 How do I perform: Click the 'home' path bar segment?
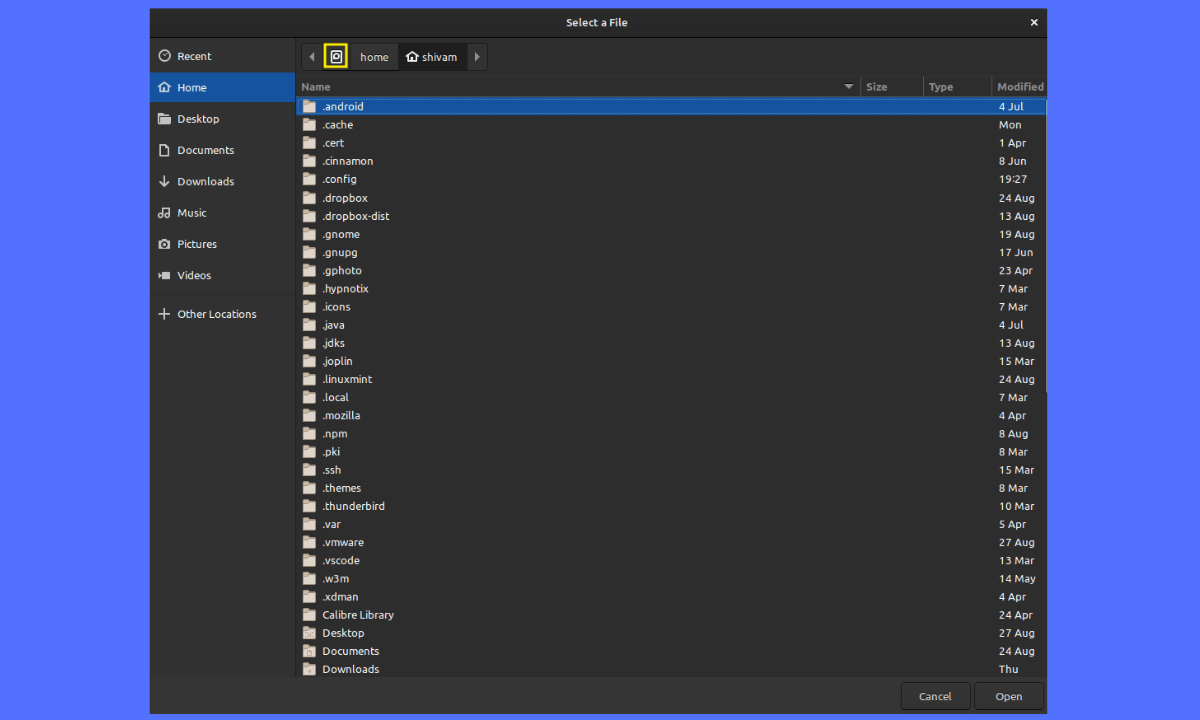tap(374, 57)
